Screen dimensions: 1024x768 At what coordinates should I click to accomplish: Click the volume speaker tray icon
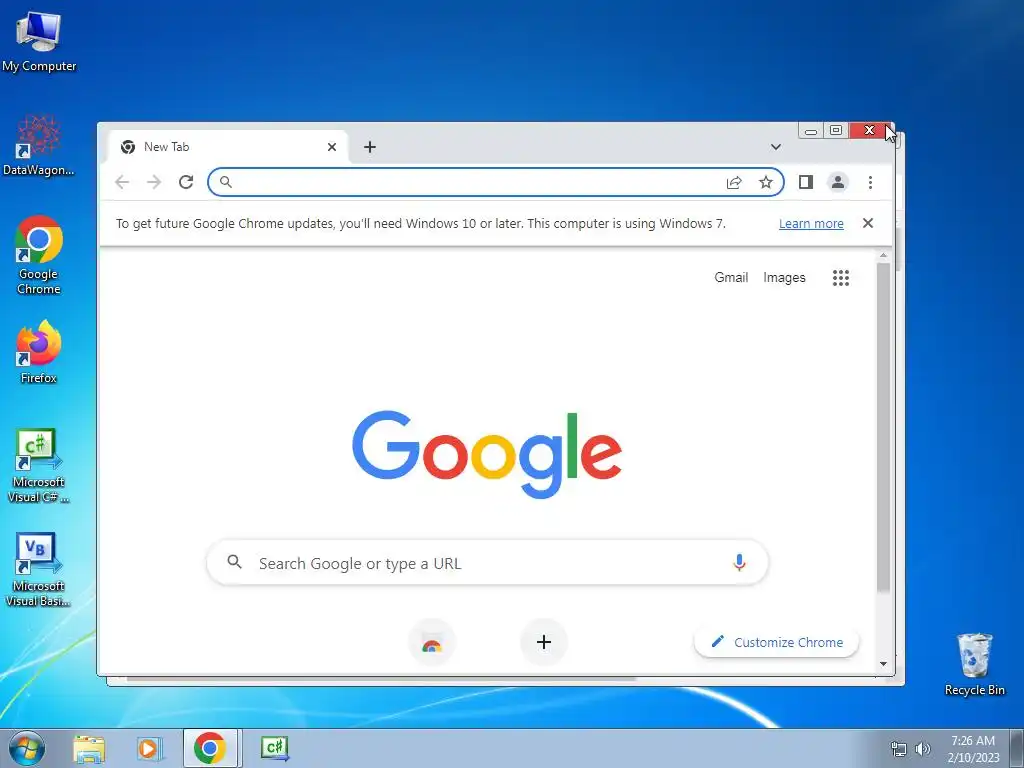(x=923, y=749)
